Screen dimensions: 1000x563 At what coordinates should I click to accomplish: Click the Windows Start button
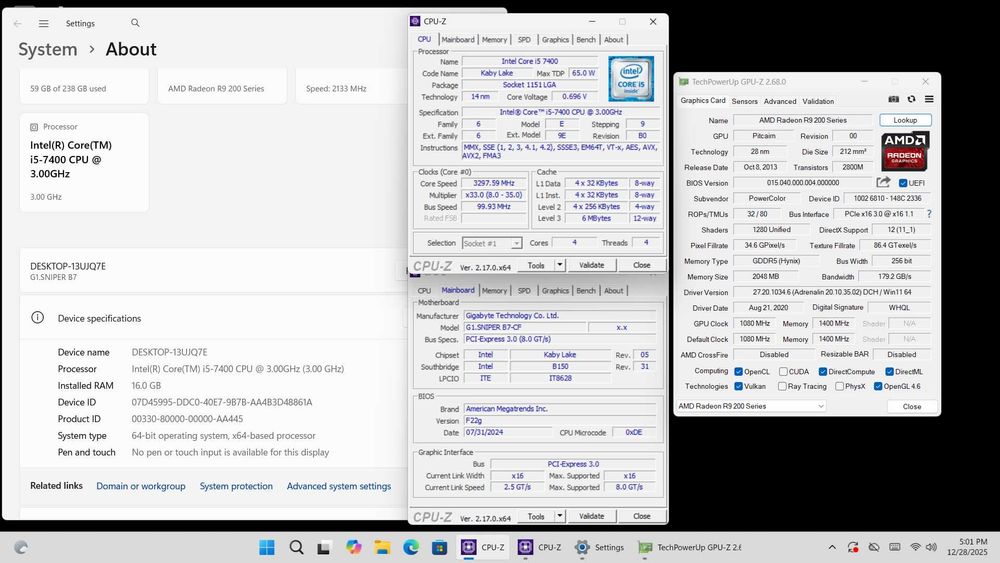tap(267, 547)
